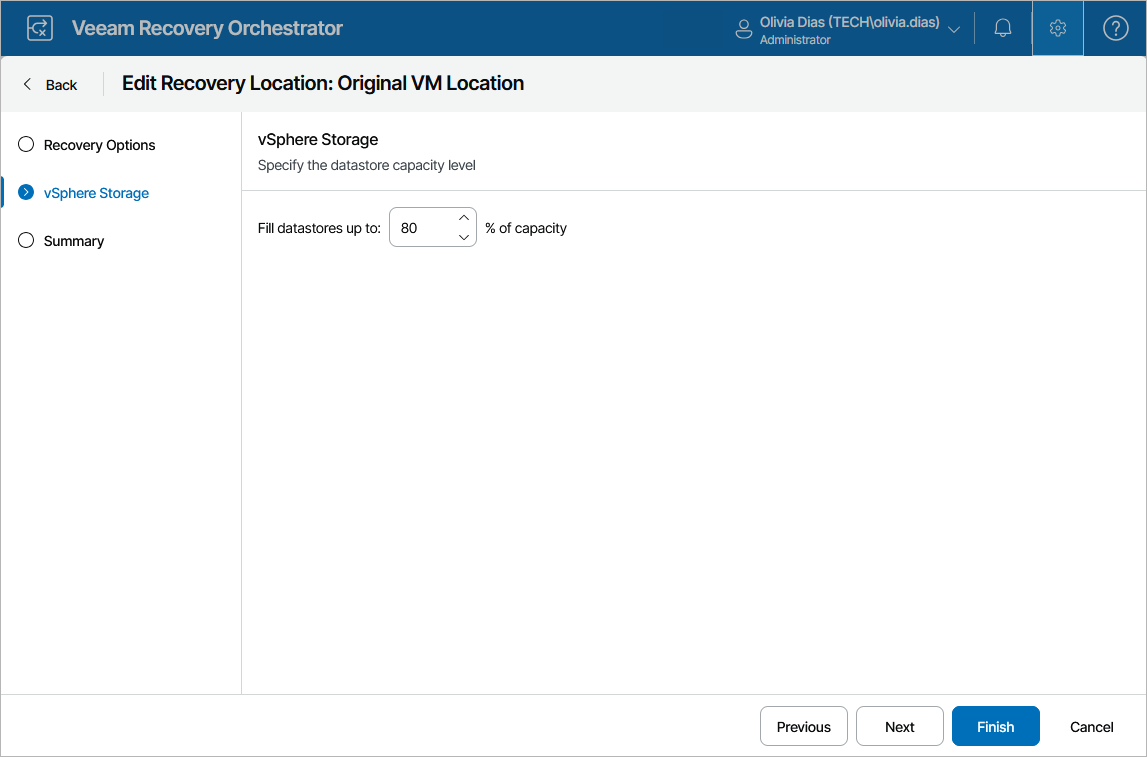The image size is (1147, 757).
Task: Click the fill datastores percentage field
Action: 433,227
